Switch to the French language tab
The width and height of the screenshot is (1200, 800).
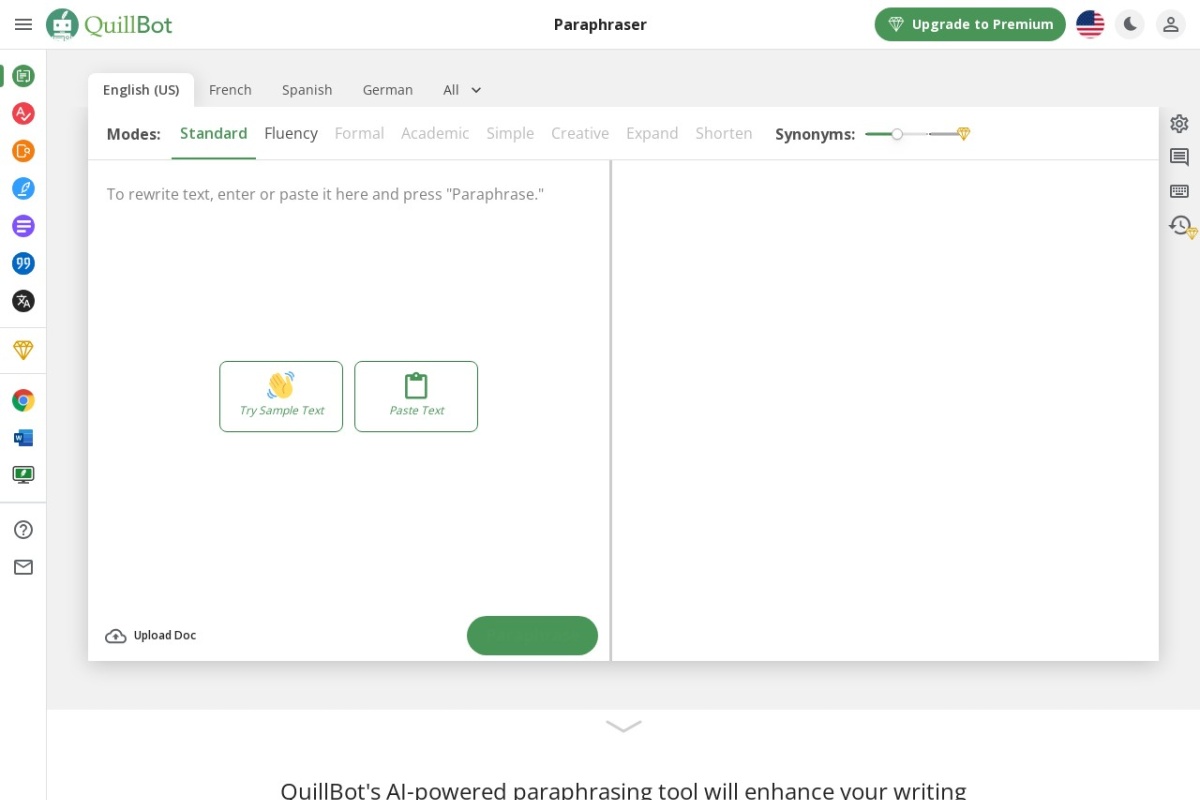pyautogui.click(x=230, y=90)
